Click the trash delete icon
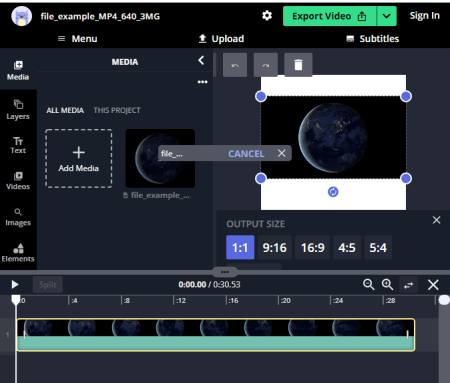The width and height of the screenshot is (450, 383). [298, 65]
